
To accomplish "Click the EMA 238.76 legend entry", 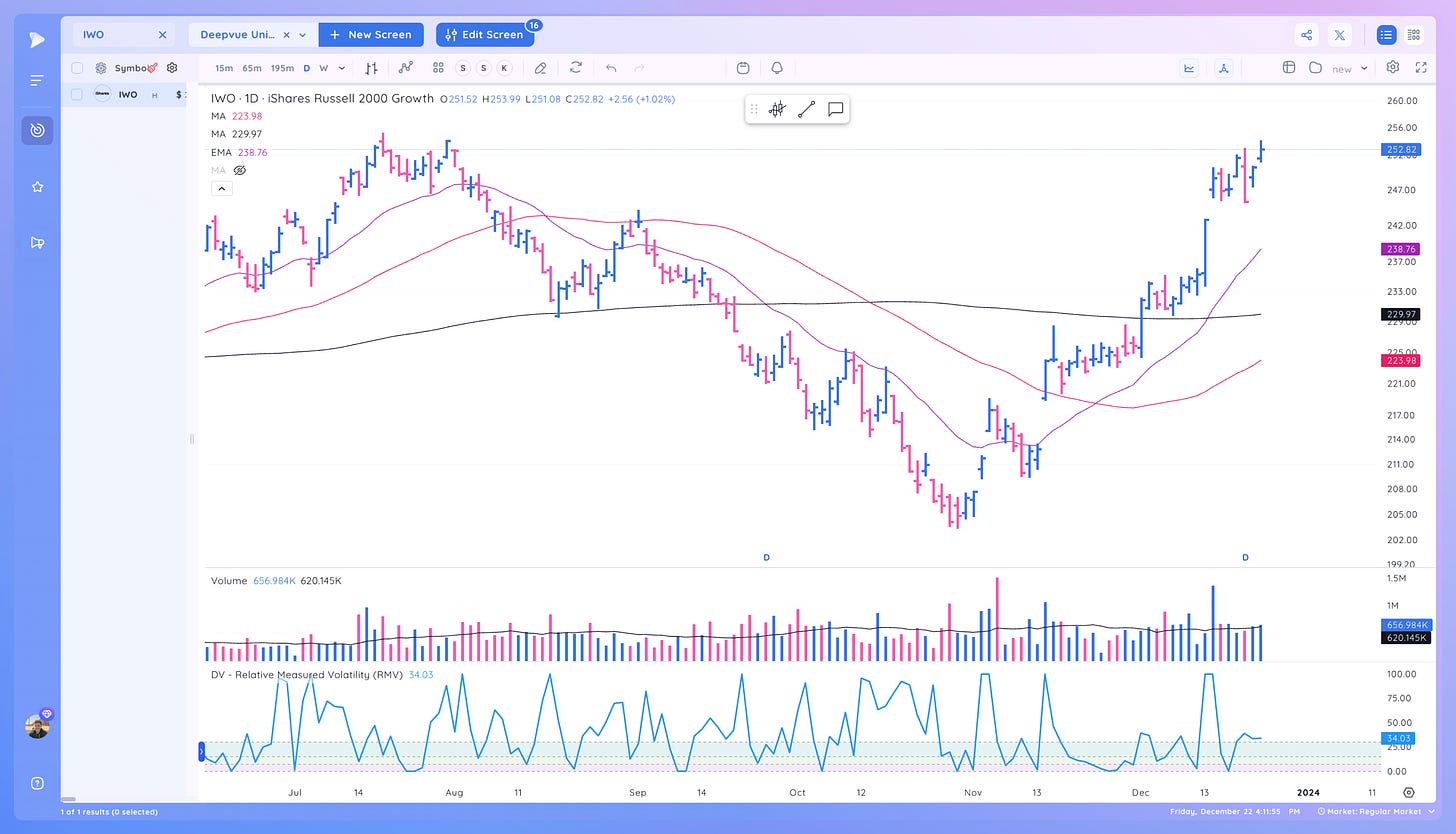I will click(x=238, y=152).
